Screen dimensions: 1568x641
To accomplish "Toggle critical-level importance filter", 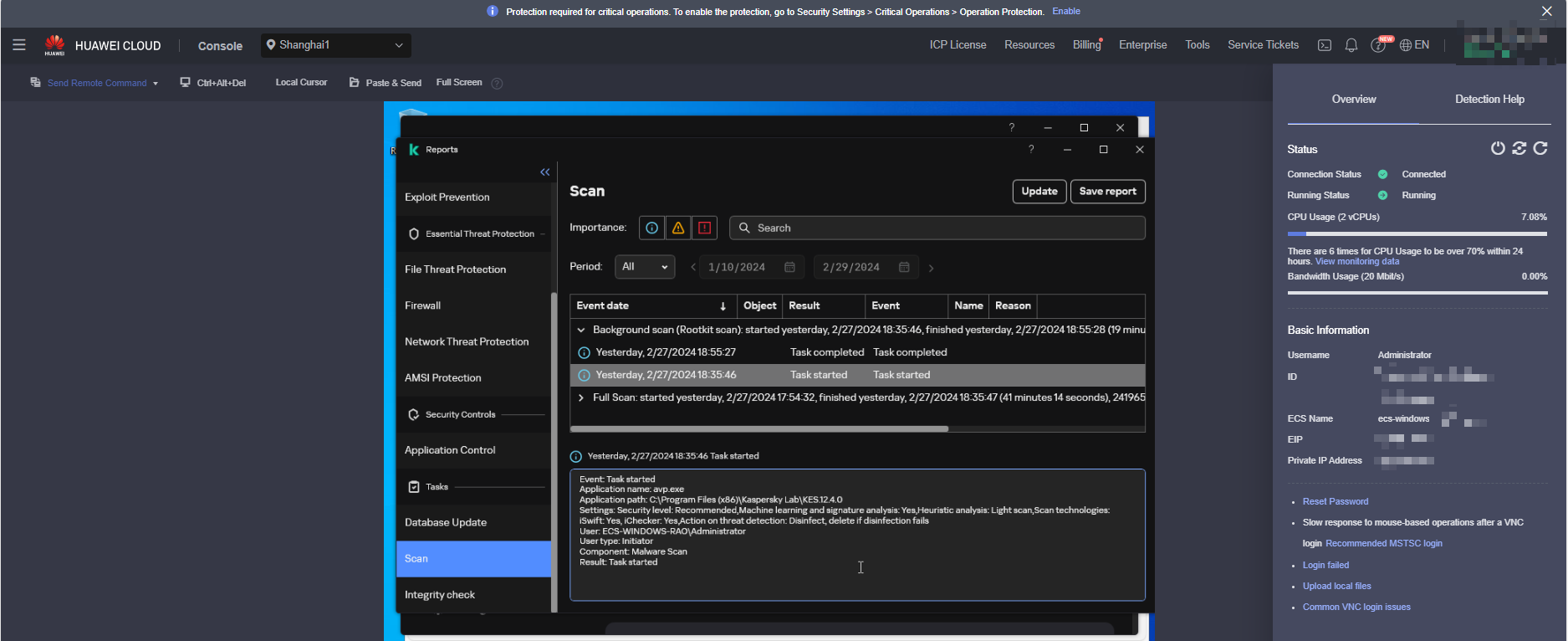I will 705,228.
